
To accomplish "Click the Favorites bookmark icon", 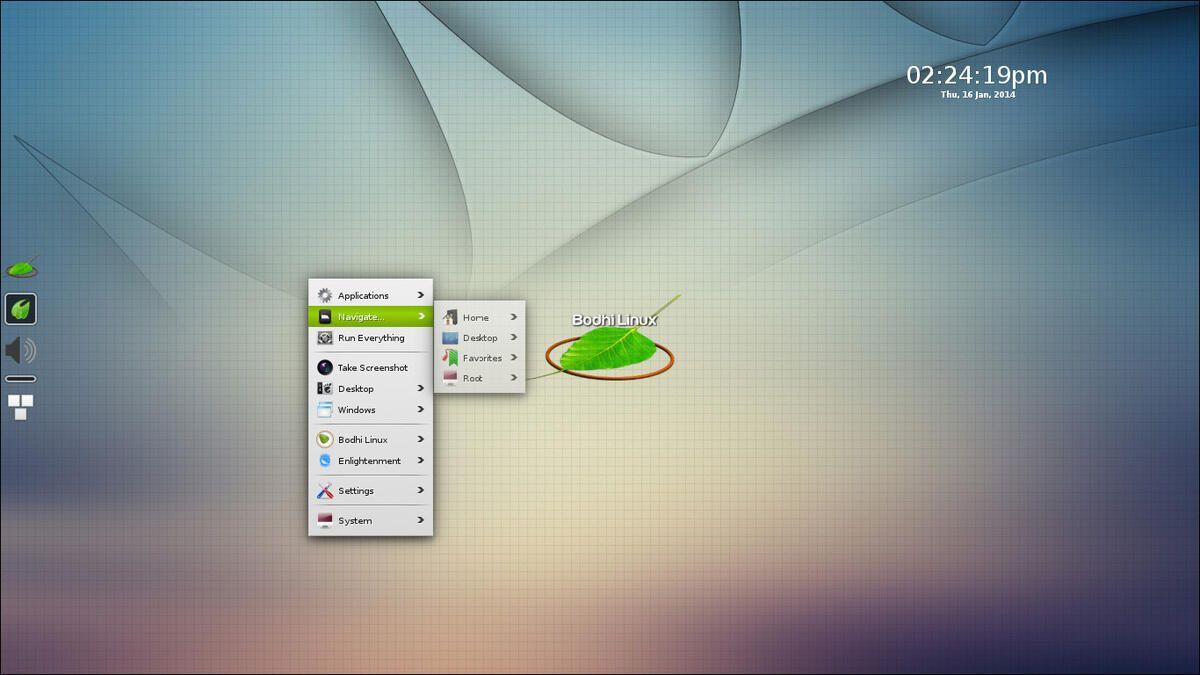I will tap(450, 357).
